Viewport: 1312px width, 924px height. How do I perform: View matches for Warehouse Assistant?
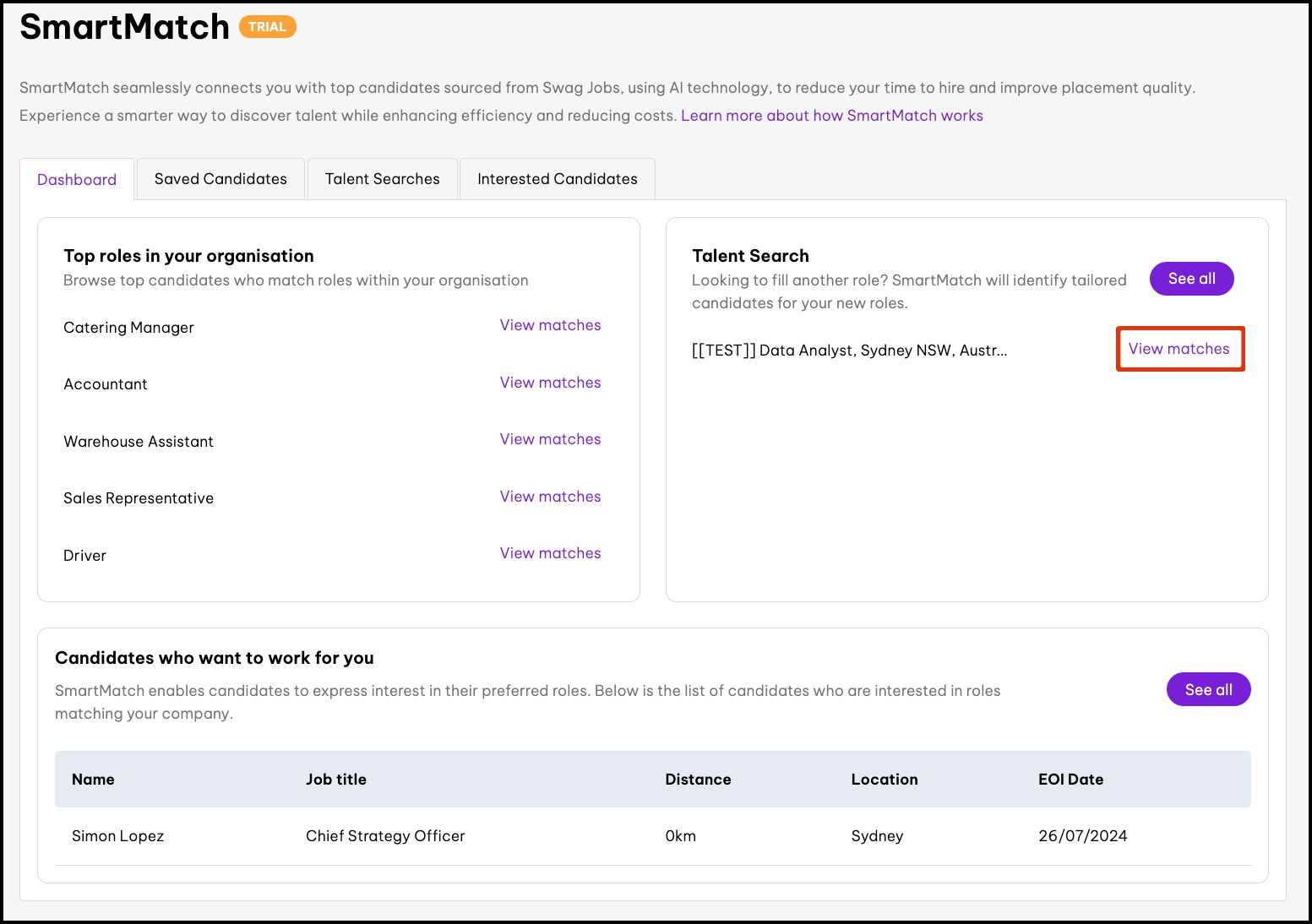point(550,439)
